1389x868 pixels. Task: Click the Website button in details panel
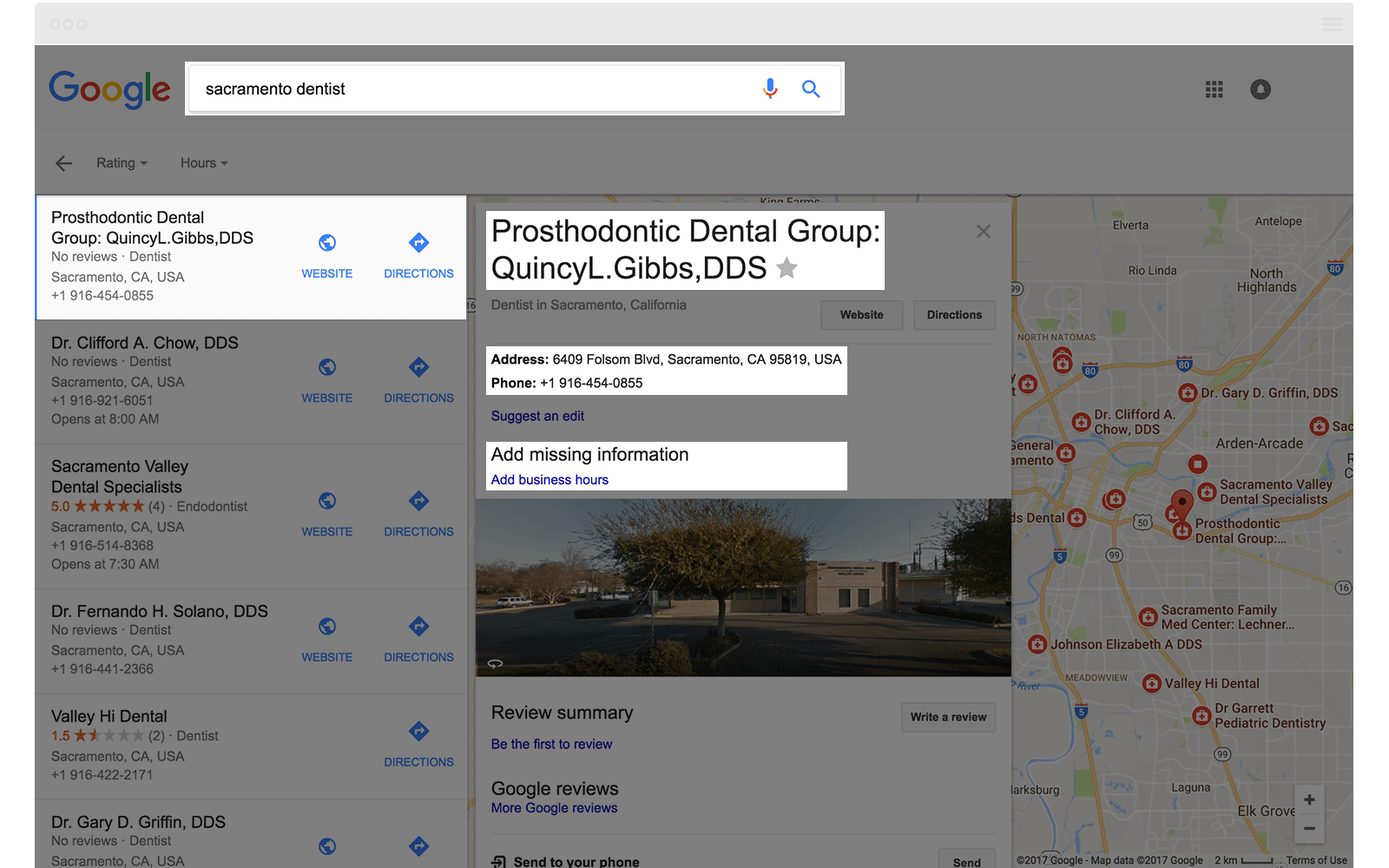tap(862, 315)
